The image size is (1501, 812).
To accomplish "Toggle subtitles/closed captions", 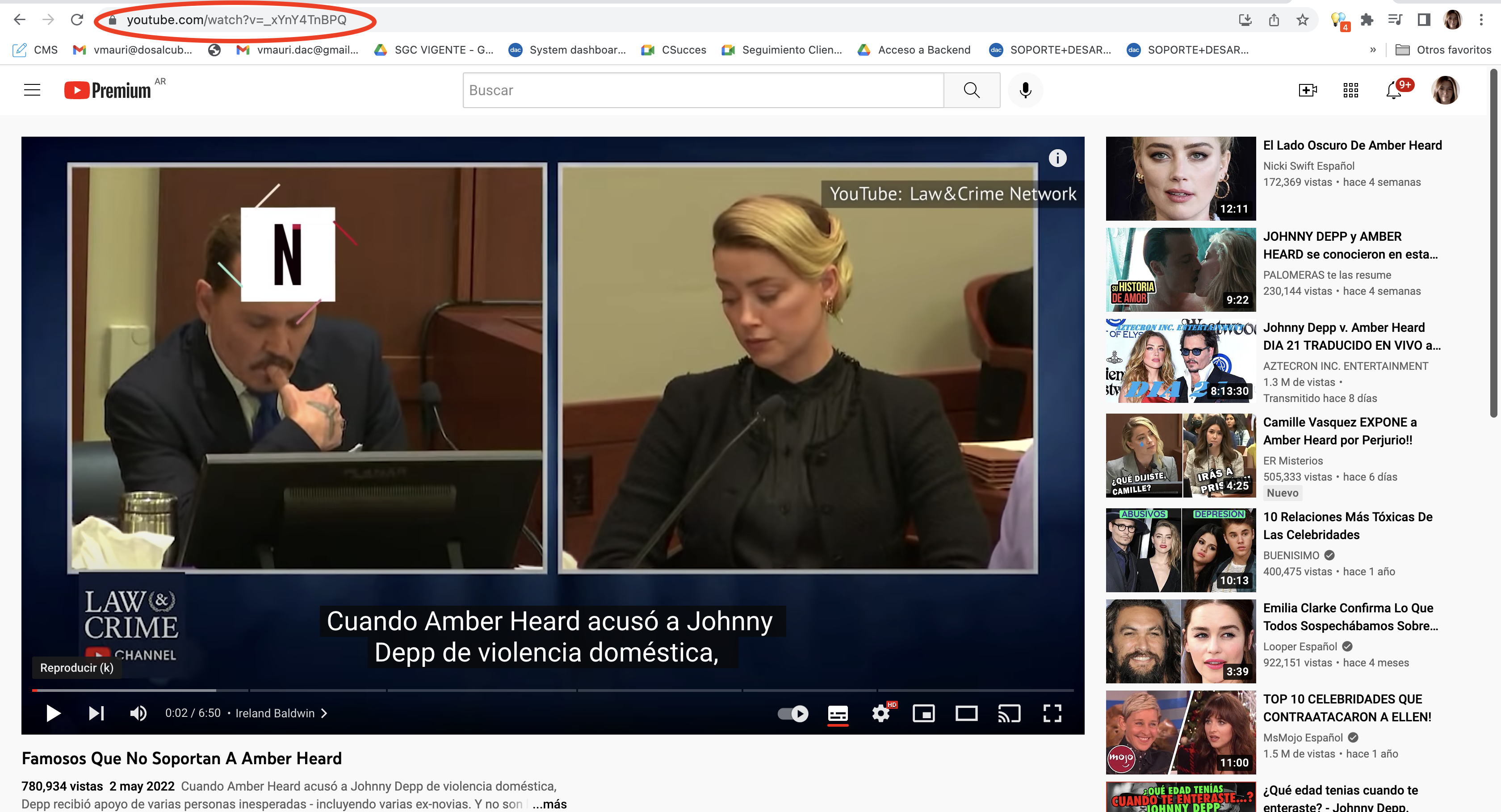I will [838, 713].
